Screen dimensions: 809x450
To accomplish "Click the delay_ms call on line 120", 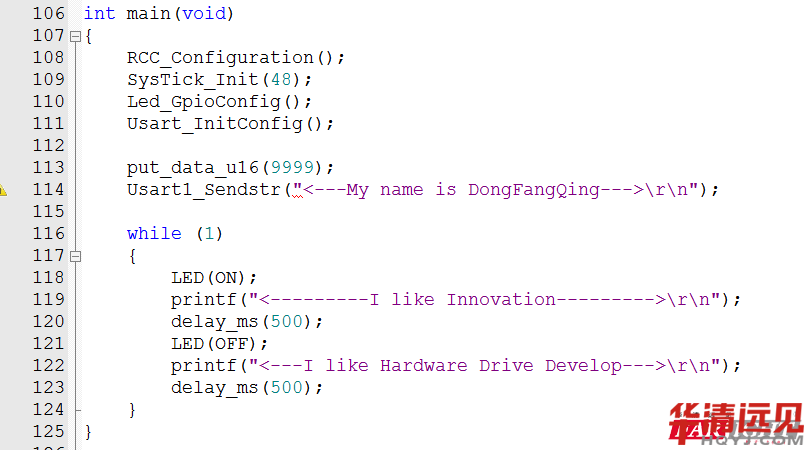I will tap(214, 322).
